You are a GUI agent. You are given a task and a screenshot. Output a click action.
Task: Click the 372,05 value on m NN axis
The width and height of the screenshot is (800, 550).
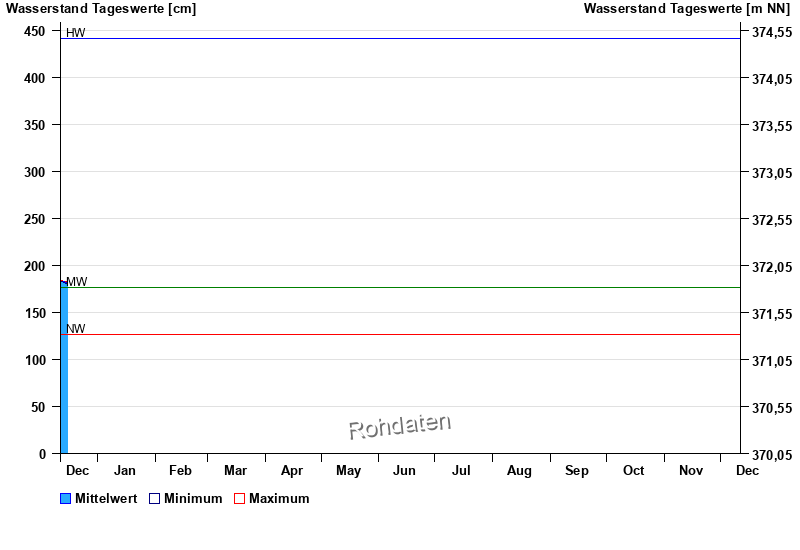point(771,267)
